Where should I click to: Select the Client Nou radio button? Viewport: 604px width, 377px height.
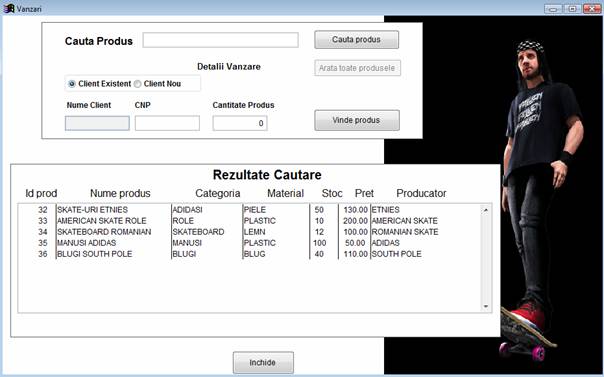138,84
